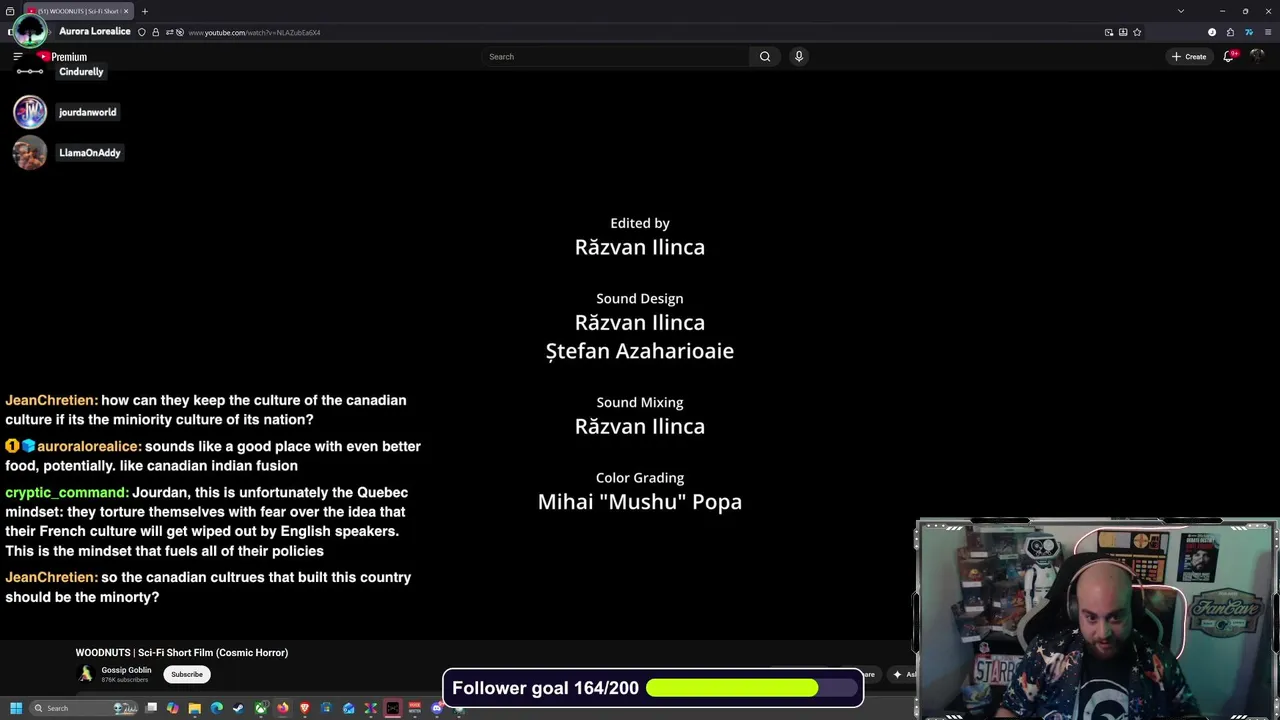The height and width of the screenshot is (720, 1280).
Task: Click the Follower goal progress bar
Action: (x=752, y=688)
